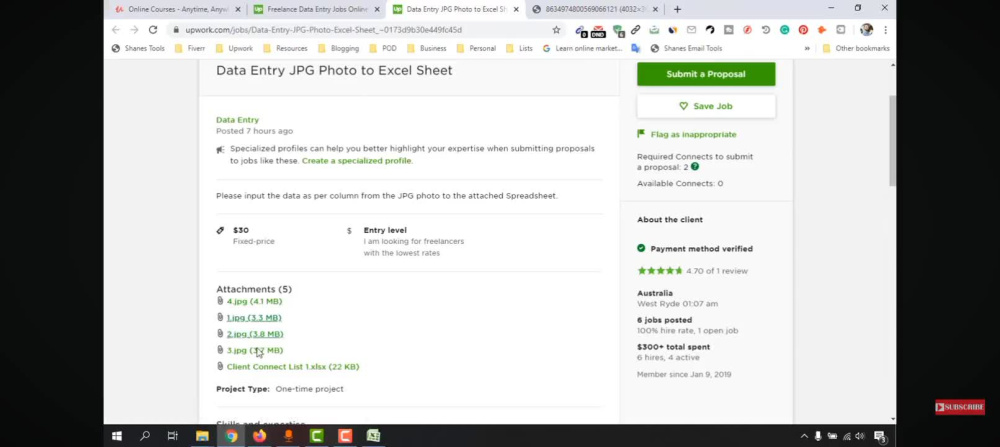
Task: Click the DND Gmail extension icon
Action: click(x=598, y=30)
